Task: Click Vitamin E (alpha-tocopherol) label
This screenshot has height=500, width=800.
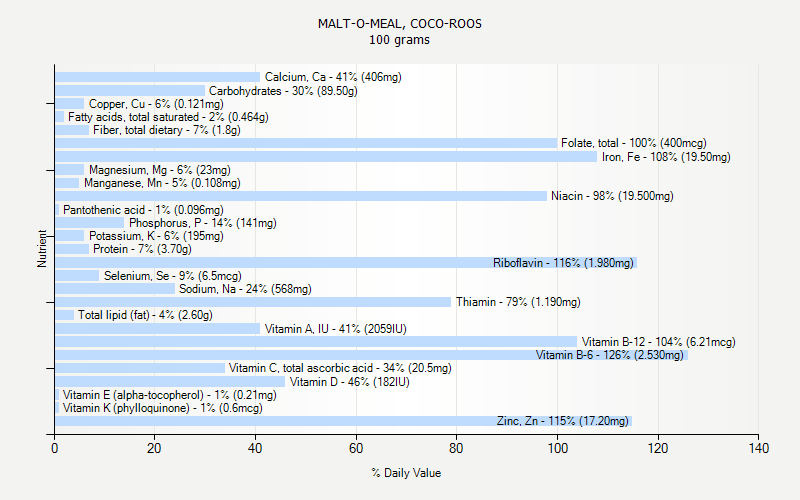Action: (x=169, y=395)
